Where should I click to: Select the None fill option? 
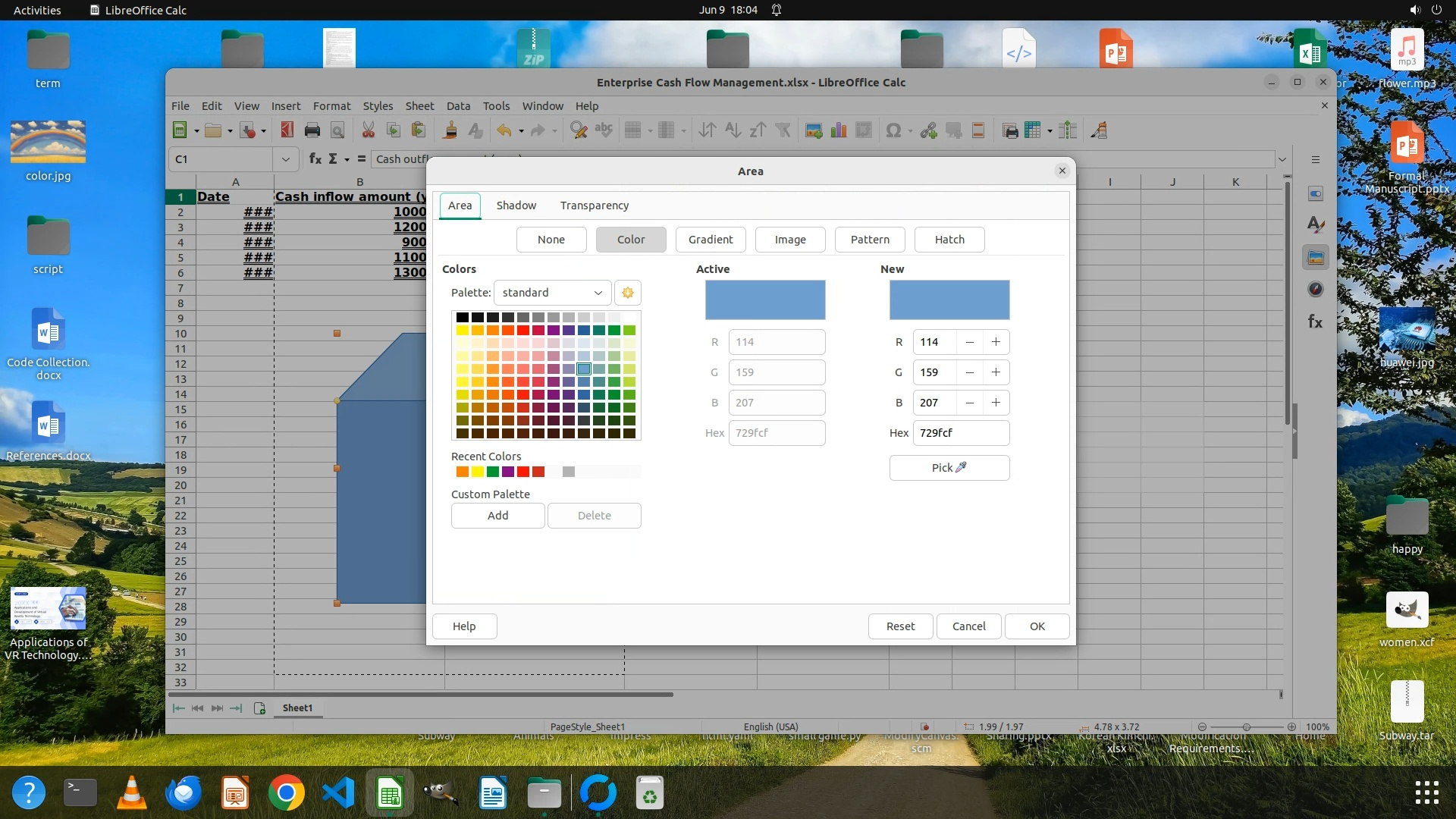551,240
